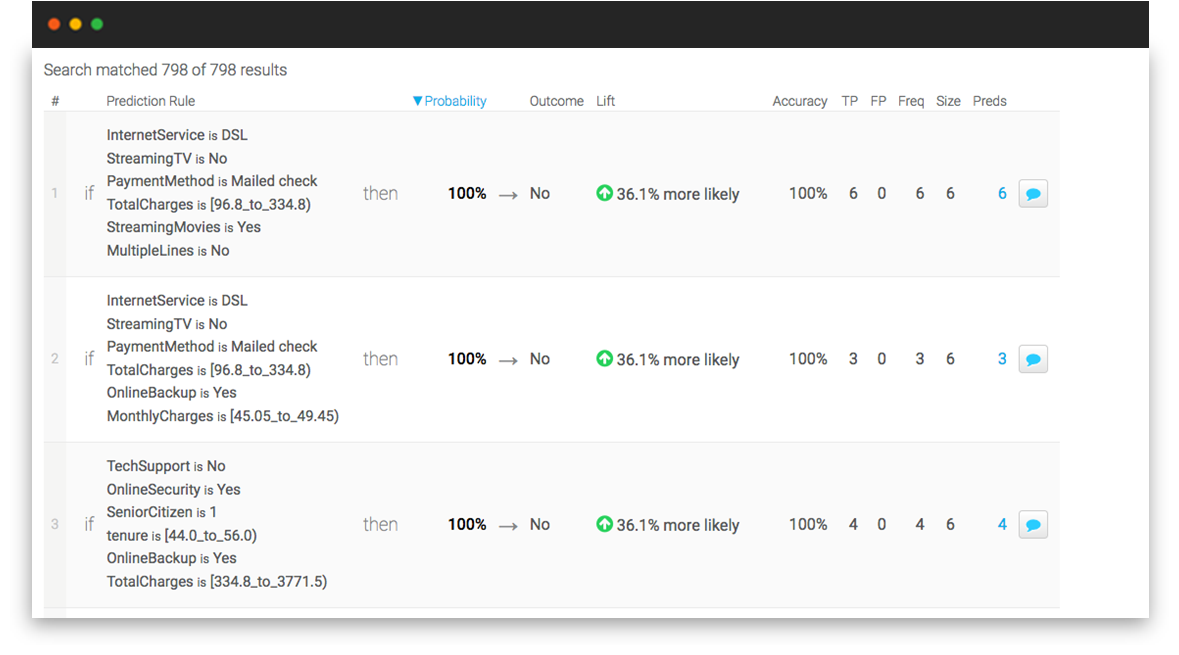The height and width of the screenshot is (655, 1179).
Task: Sort by the Probability column header
Action: [x=450, y=101]
